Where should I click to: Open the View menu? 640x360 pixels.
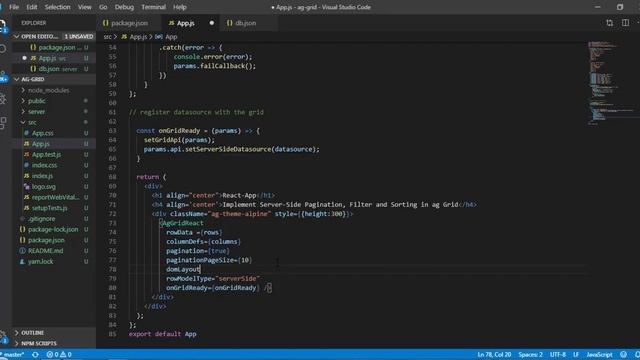84,7
